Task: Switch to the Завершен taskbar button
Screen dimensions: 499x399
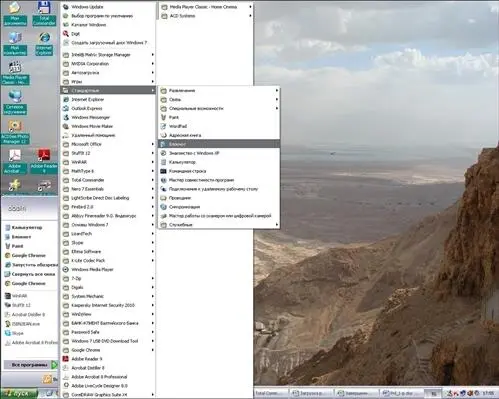Action: pyautogui.click(x=356, y=394)
